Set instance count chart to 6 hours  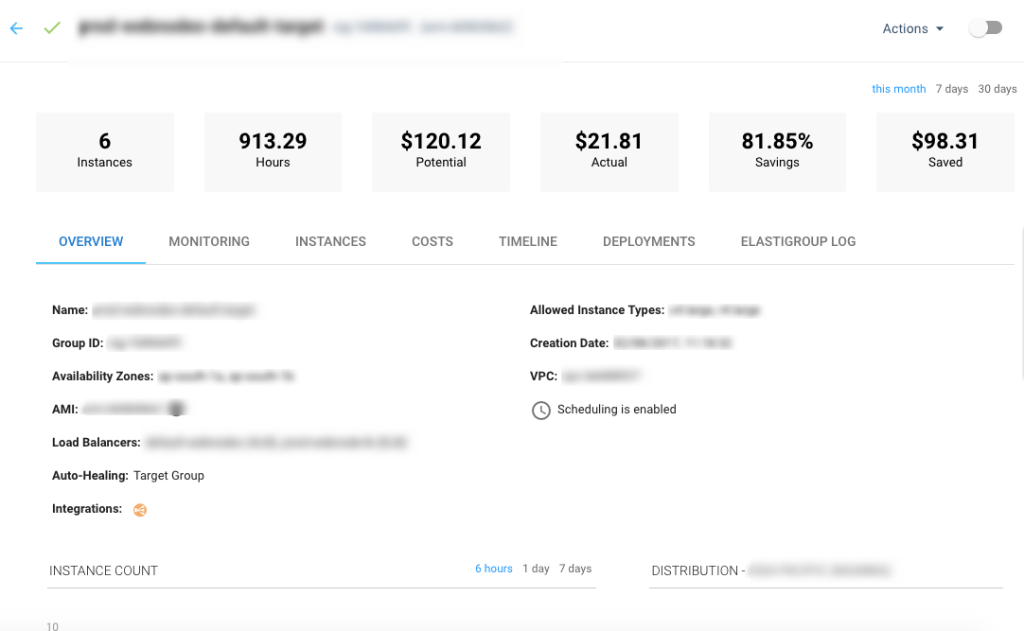tap(494, 569)
